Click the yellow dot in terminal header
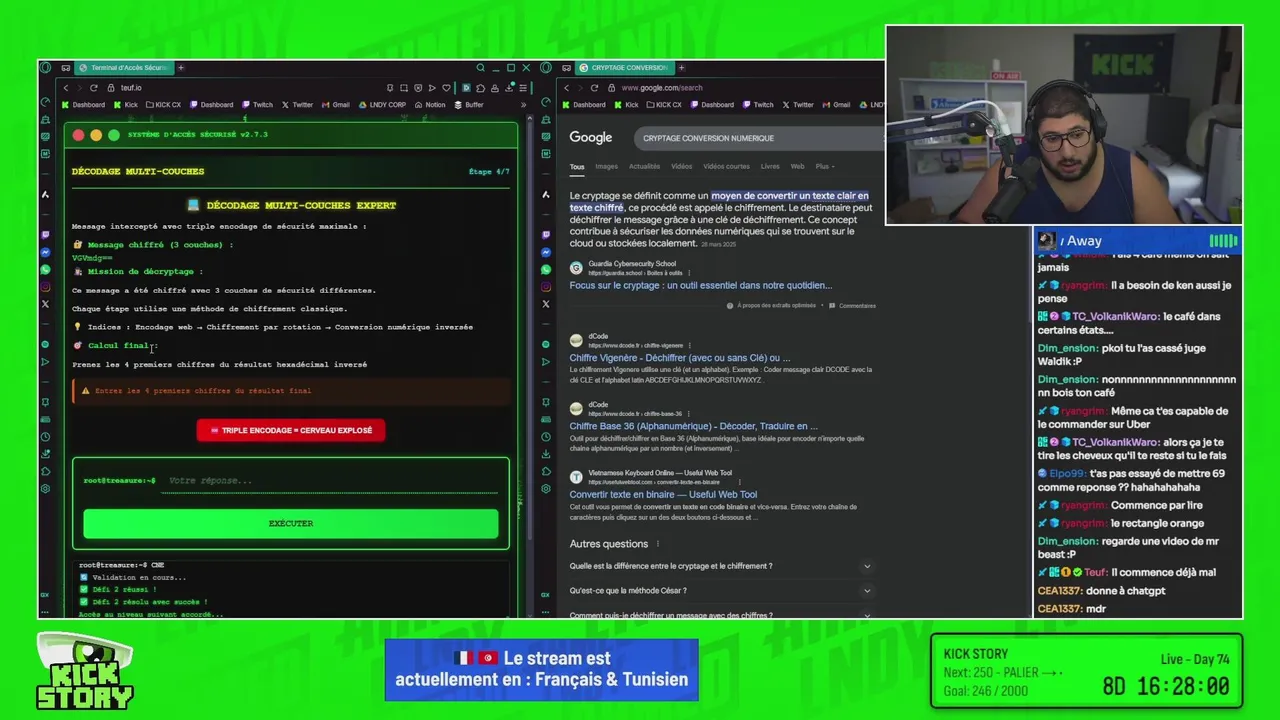Viewport: 1280px width, 720px height. coord(96,135)
